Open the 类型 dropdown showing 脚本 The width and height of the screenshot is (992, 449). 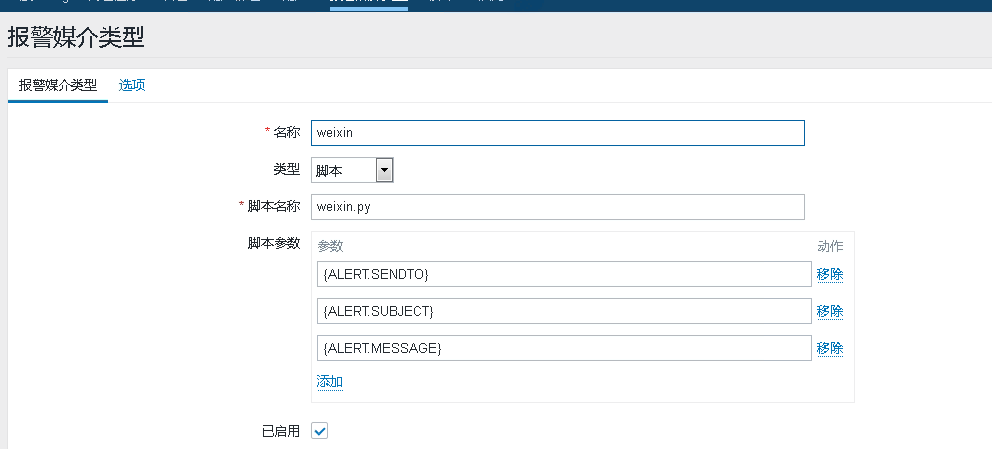(352, 170)
